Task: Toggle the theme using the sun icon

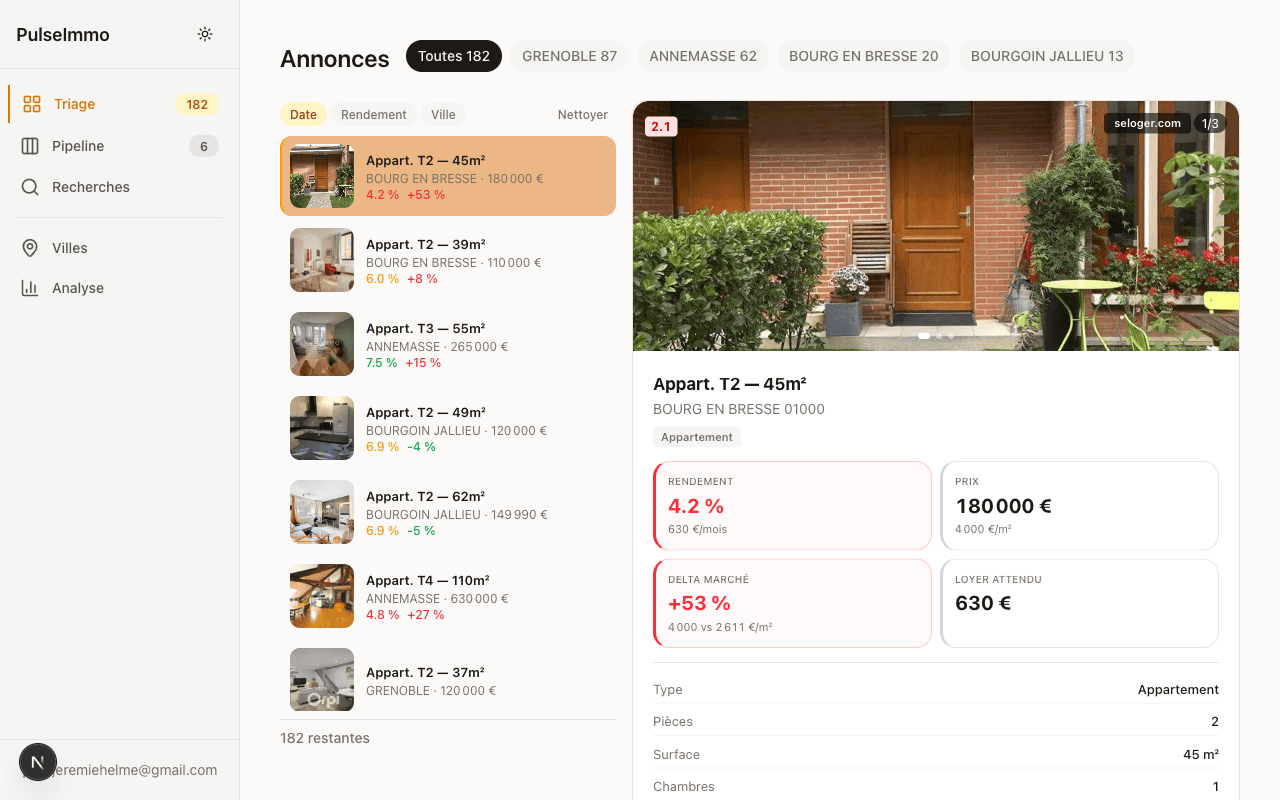Action: point(204,33)
